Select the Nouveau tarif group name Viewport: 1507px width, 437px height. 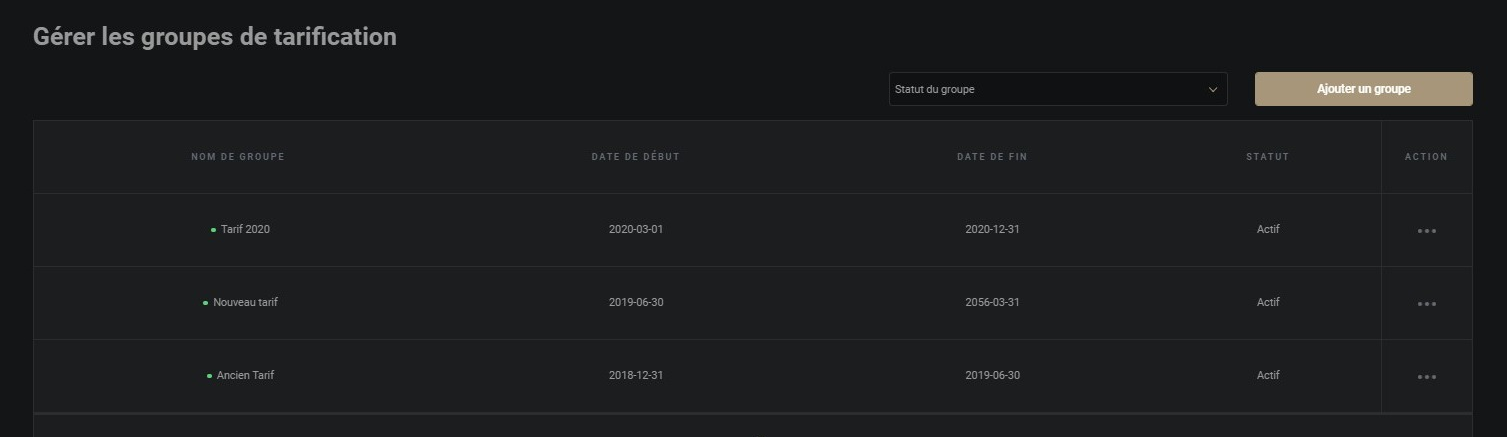click(x=245, y=302)
